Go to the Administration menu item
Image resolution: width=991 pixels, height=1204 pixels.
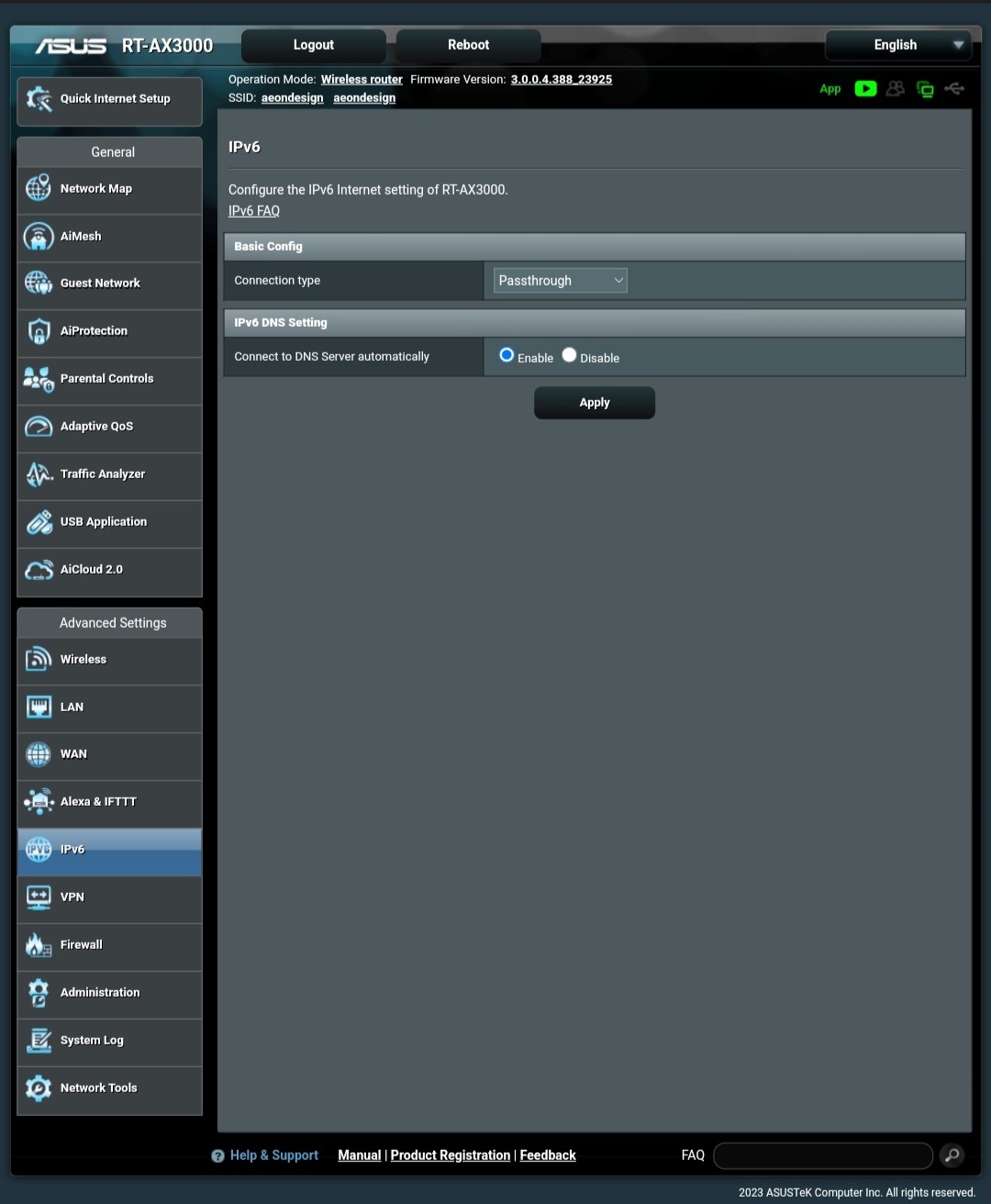(x=100, y=993)
